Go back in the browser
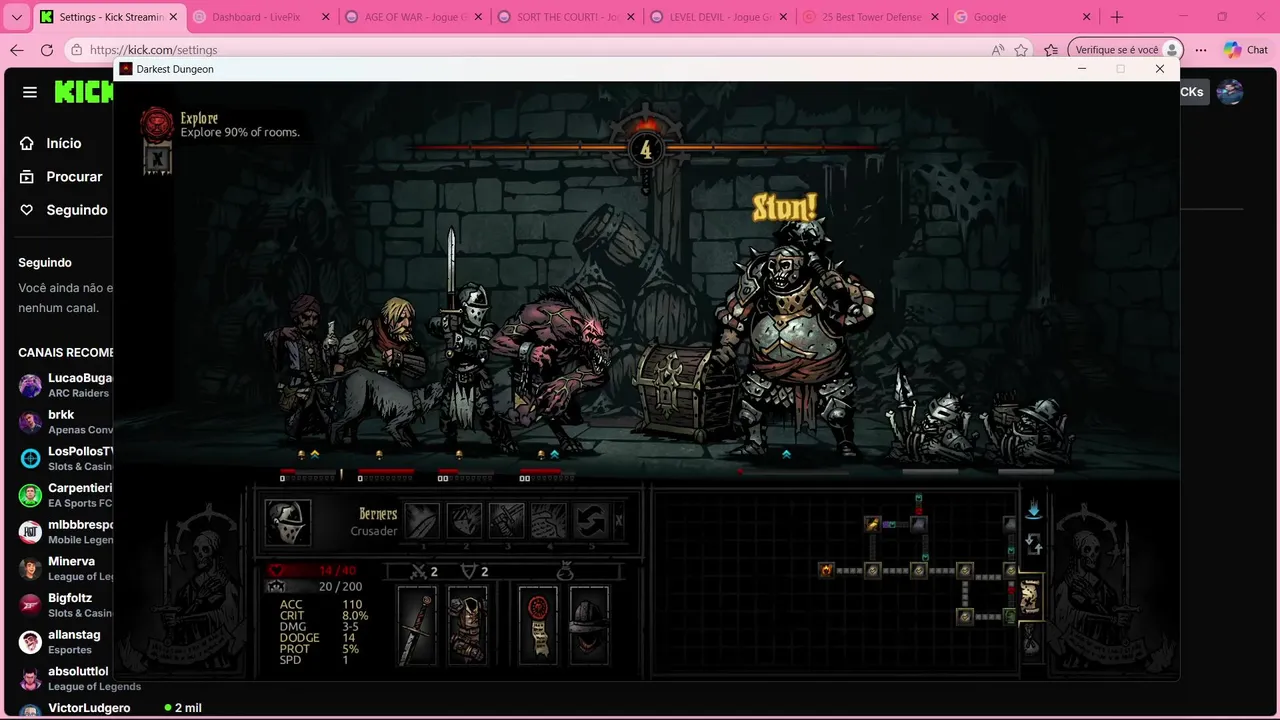Viewport: 1280px width, 720px height. [16, 50]
